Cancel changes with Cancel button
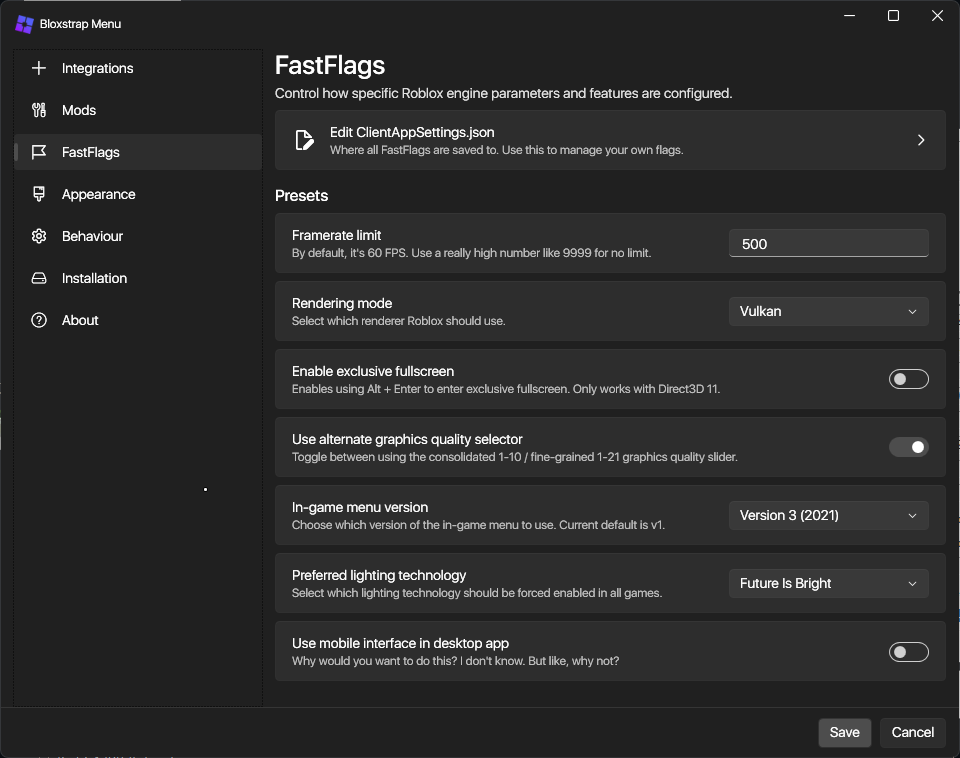This screenshot has height=758, width=960. tap(912, 732)
